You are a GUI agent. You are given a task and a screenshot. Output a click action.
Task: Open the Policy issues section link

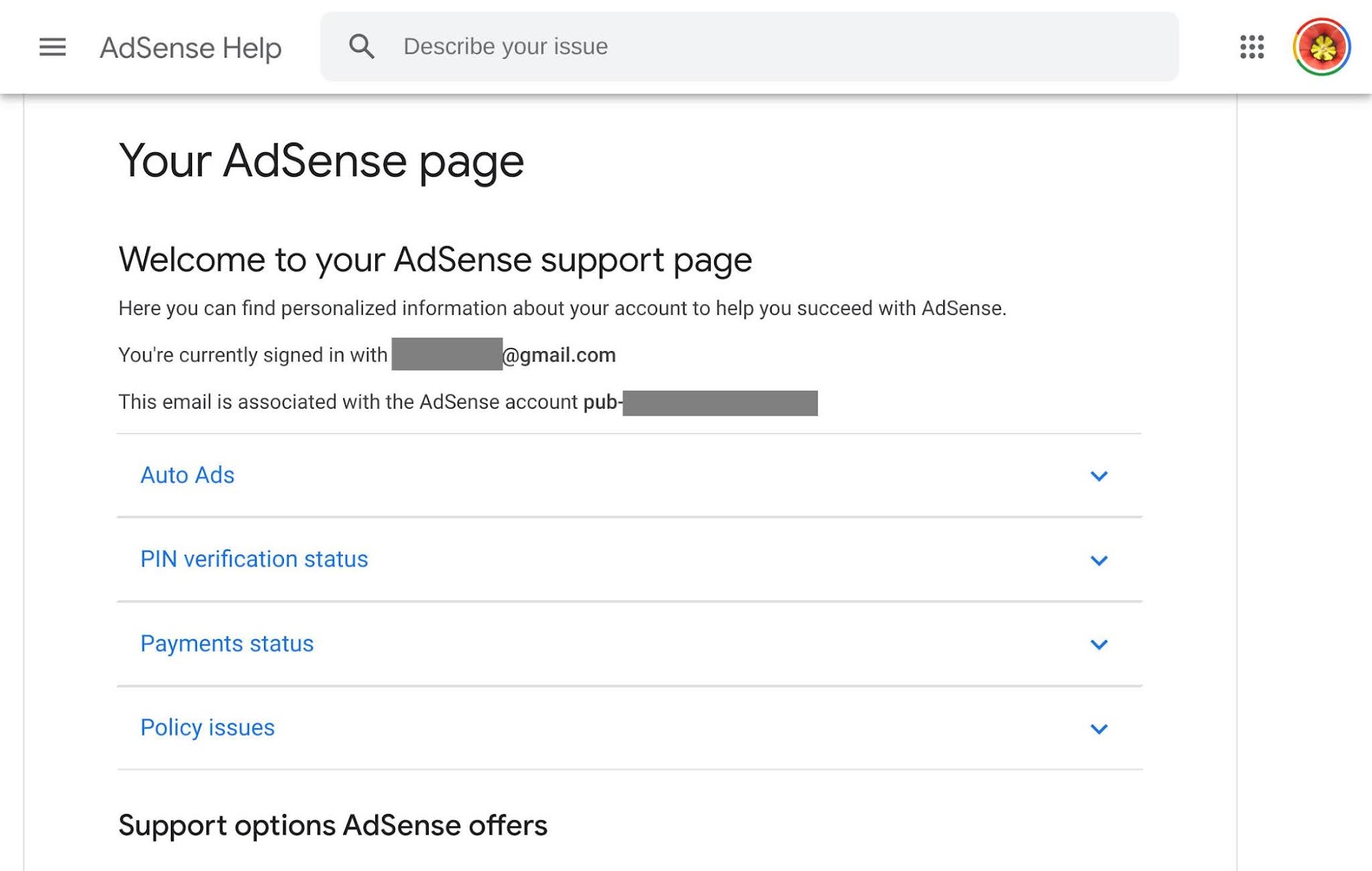[x=207, y=728]
